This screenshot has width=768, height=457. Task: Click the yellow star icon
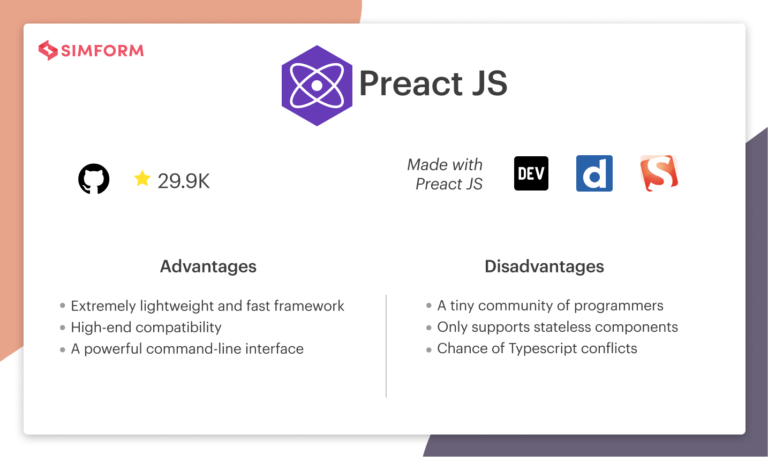tap(142, 179)
